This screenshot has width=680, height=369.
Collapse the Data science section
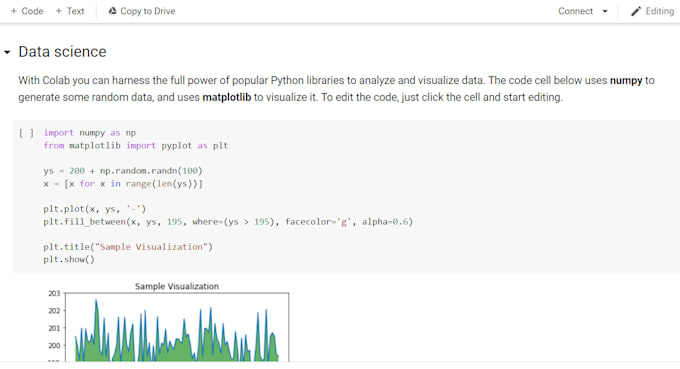click(x=7, y=52)
